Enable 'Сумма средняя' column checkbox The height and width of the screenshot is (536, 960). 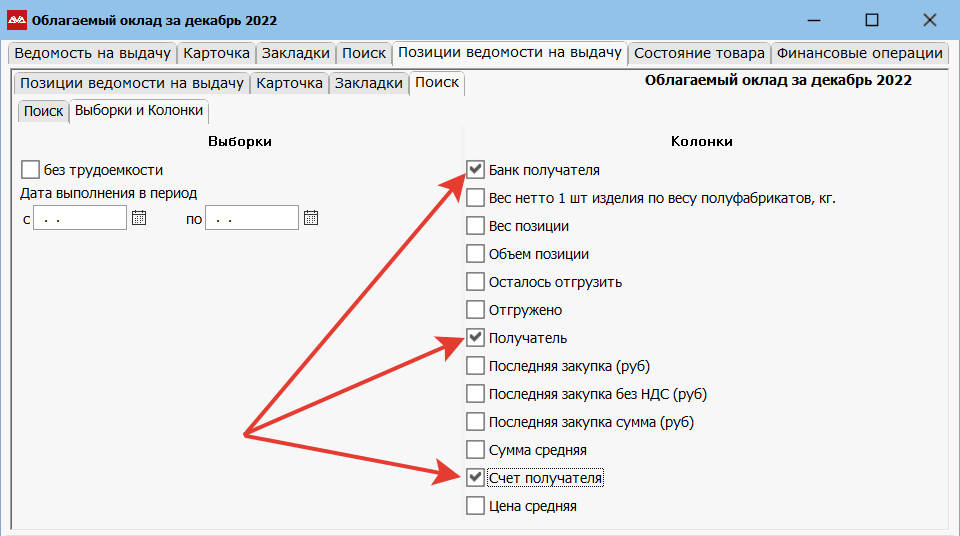476,450
